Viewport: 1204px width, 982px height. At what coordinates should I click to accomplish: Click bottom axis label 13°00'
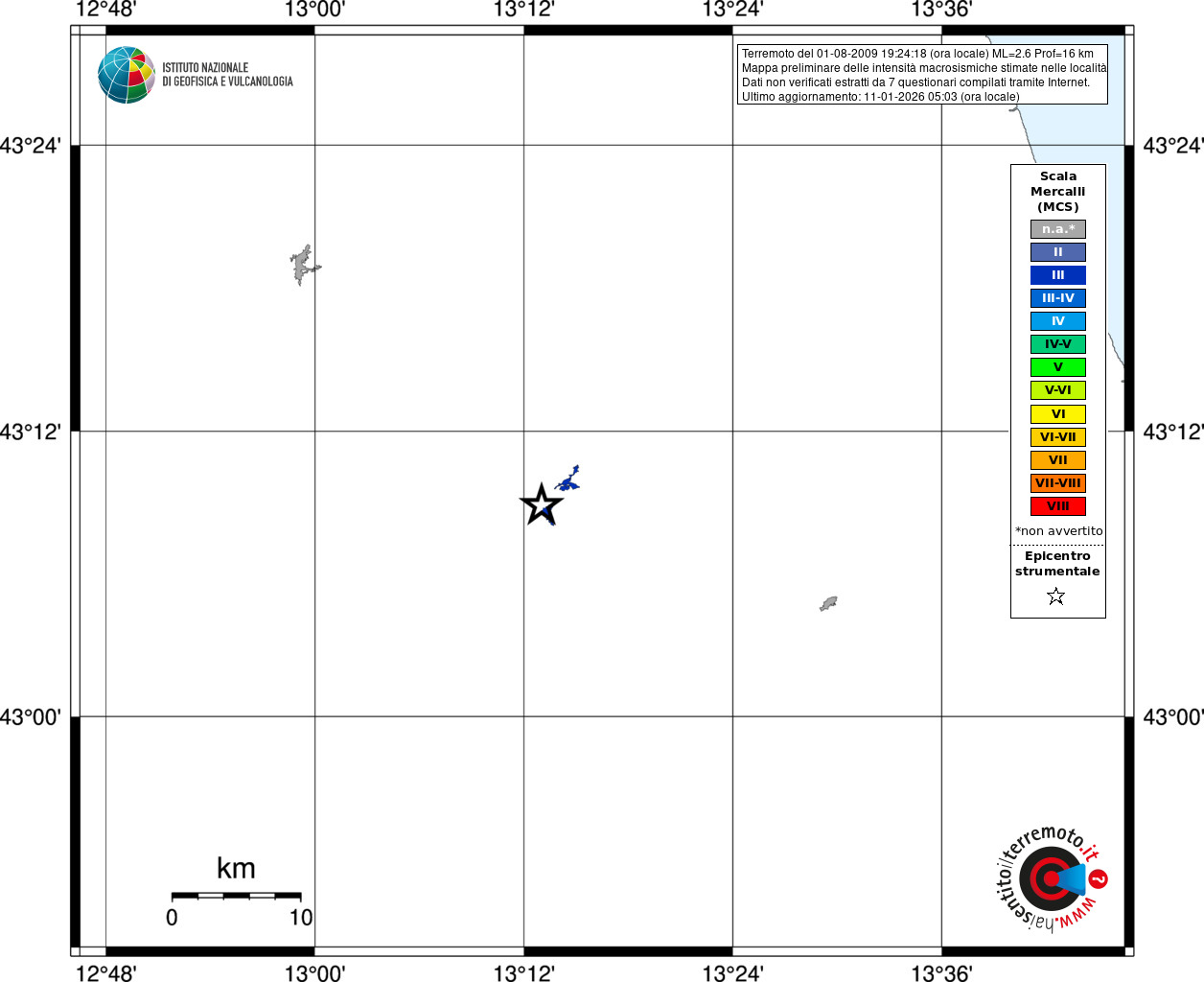(x=314, y=973)
